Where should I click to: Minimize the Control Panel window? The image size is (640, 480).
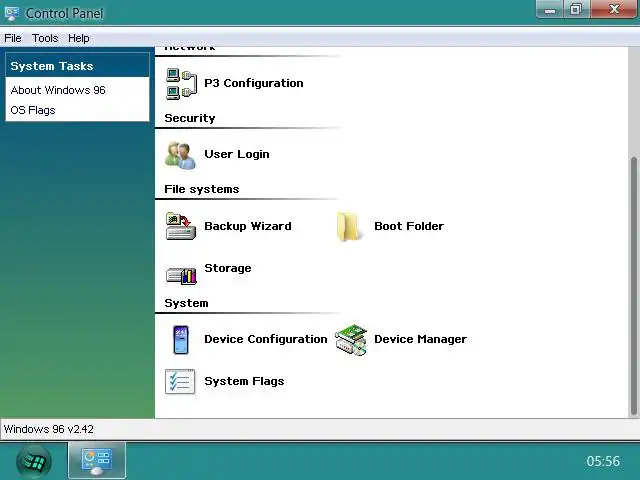pos(549,9)
